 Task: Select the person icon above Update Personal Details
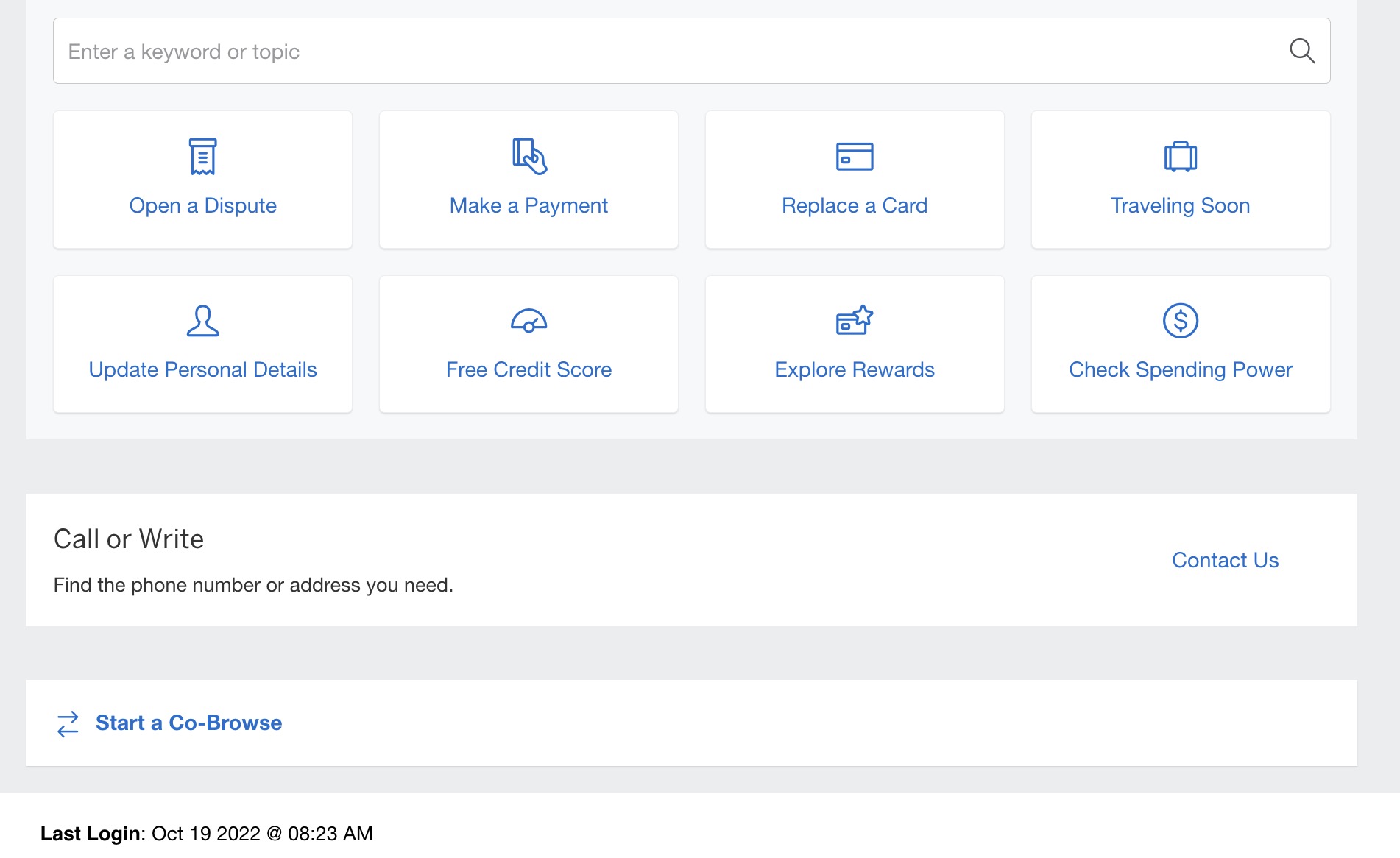[x=202, y=320]
